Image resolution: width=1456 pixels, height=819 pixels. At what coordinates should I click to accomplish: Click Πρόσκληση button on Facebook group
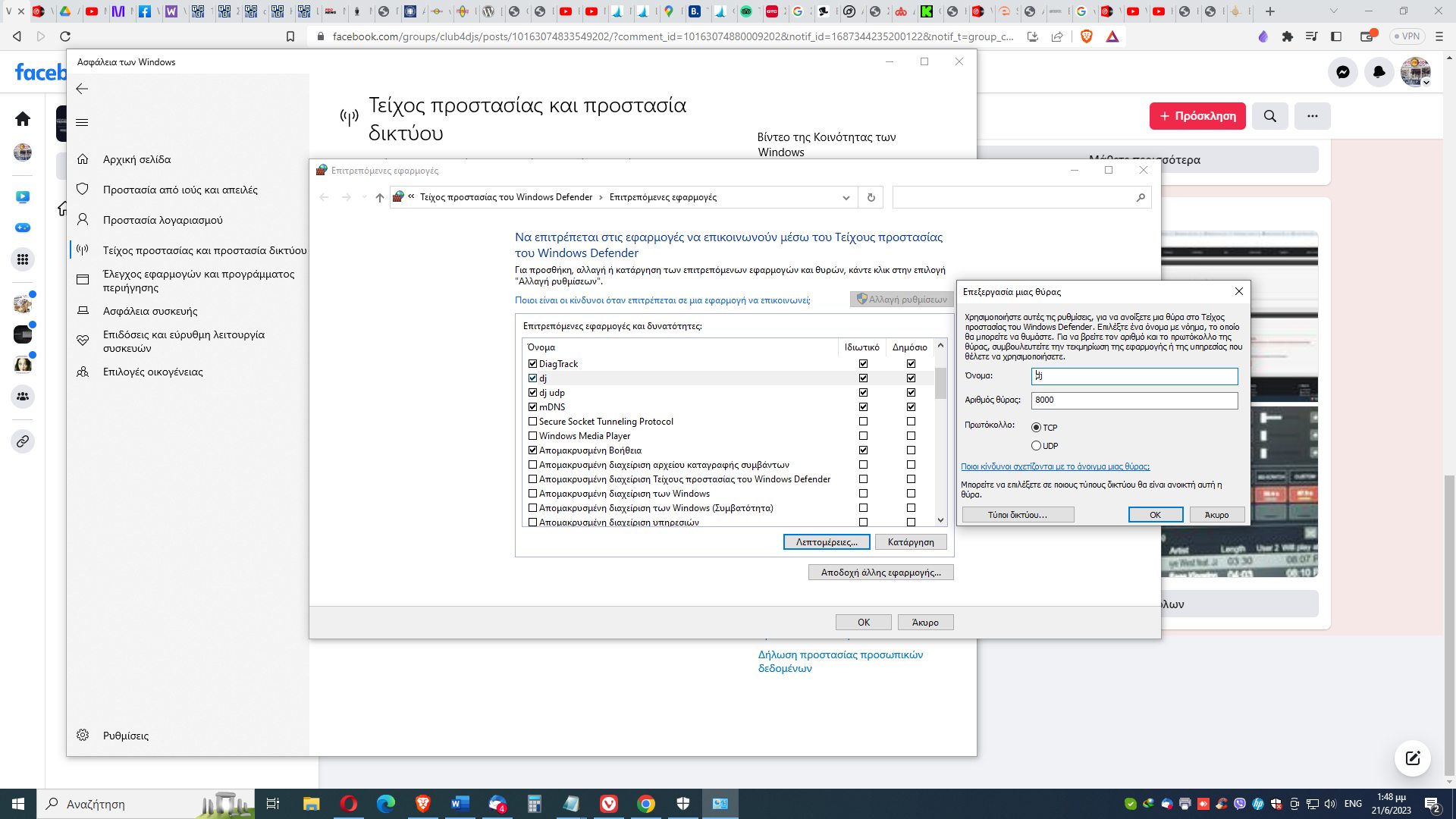click(1197, 116)
